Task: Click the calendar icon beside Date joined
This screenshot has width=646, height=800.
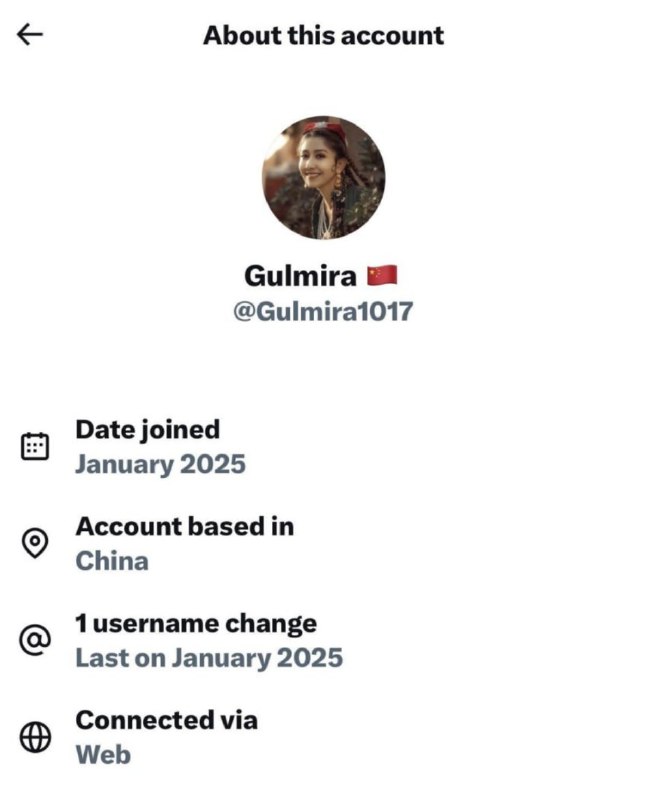Action: click(x=35, y=446)
